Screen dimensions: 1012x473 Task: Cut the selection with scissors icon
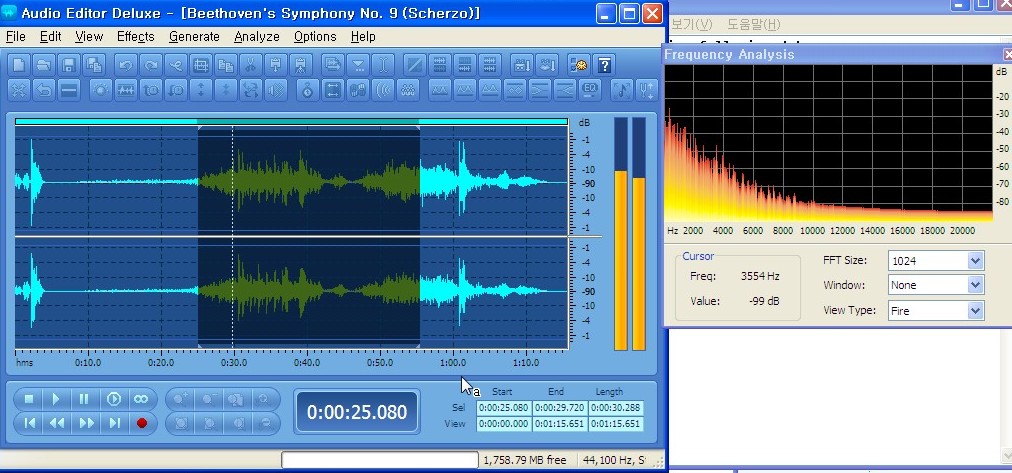[250, 65]
